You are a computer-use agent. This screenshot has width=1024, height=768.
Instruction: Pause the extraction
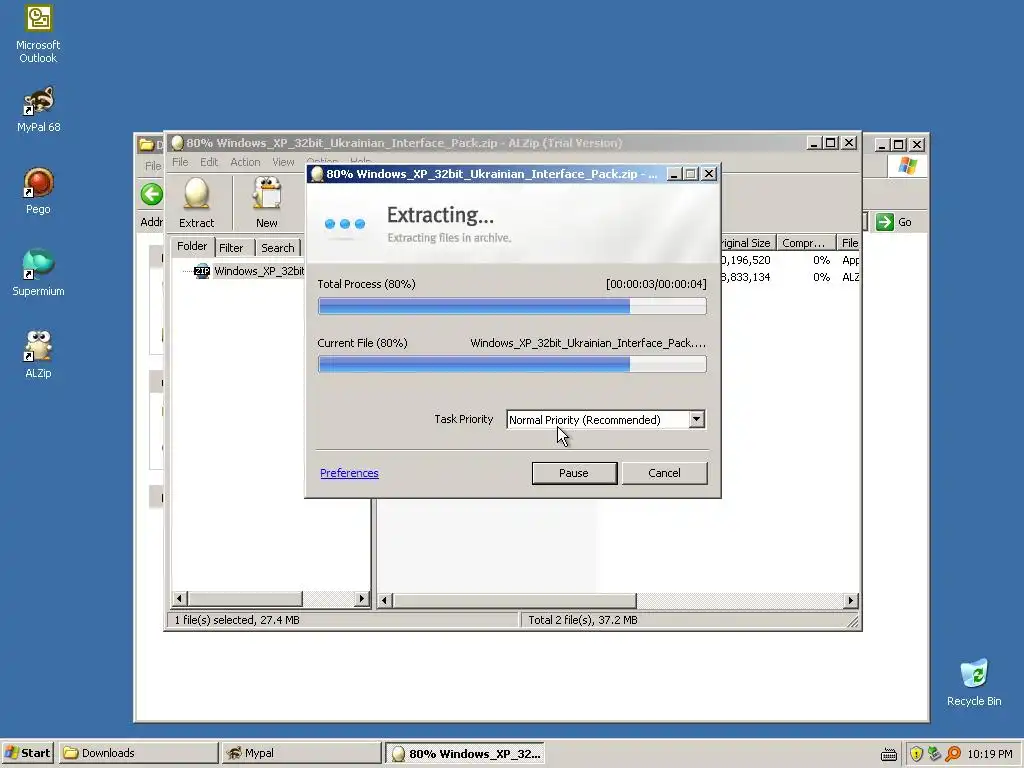574,473
